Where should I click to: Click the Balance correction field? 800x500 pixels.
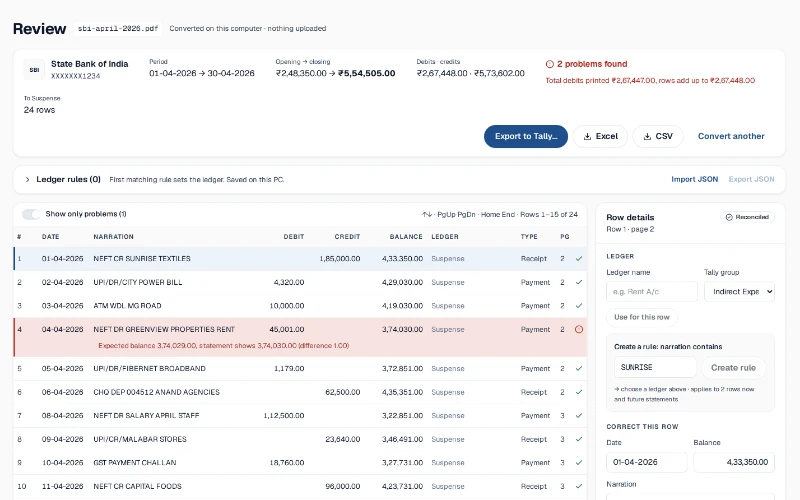click(734, 462)
